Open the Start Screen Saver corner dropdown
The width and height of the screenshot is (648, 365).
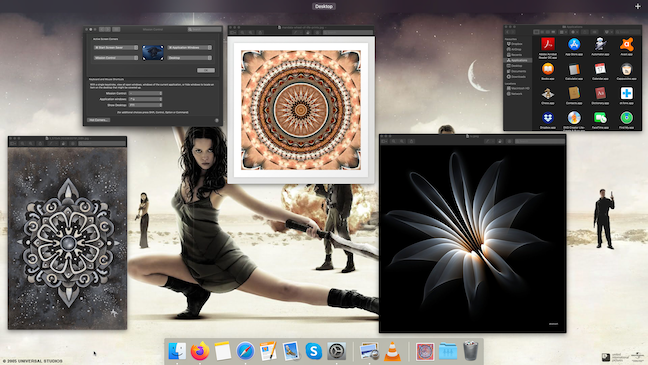click(116, 48)
